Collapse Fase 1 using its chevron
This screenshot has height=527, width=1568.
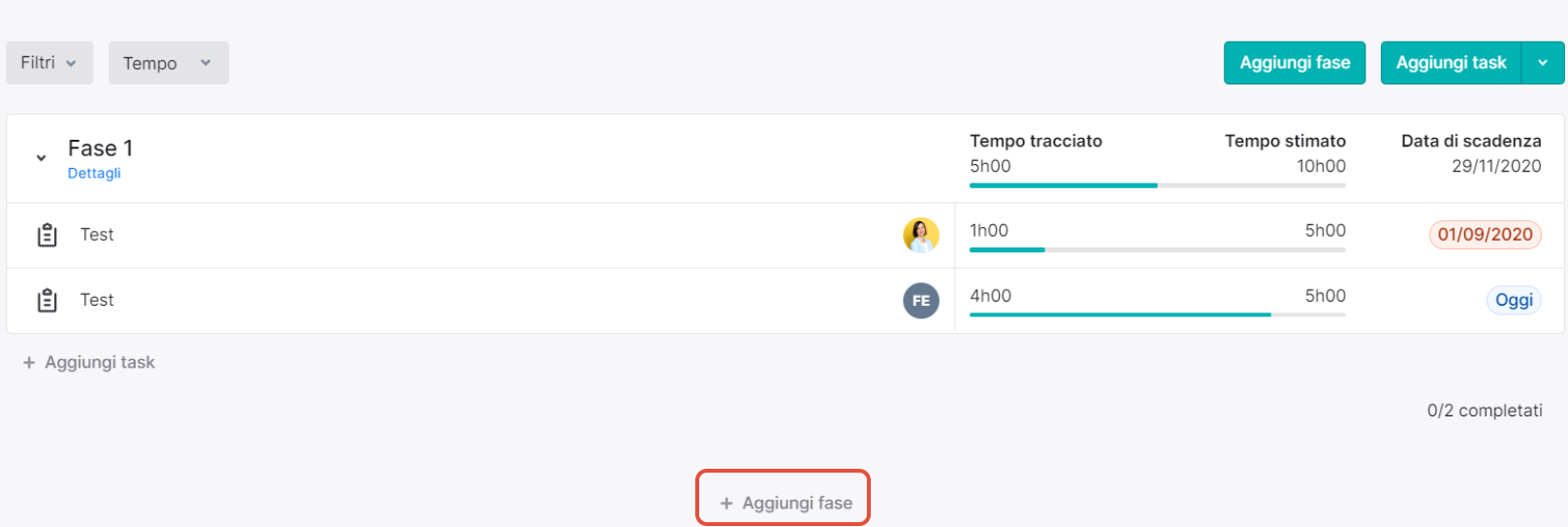click(x=41, y=157)
